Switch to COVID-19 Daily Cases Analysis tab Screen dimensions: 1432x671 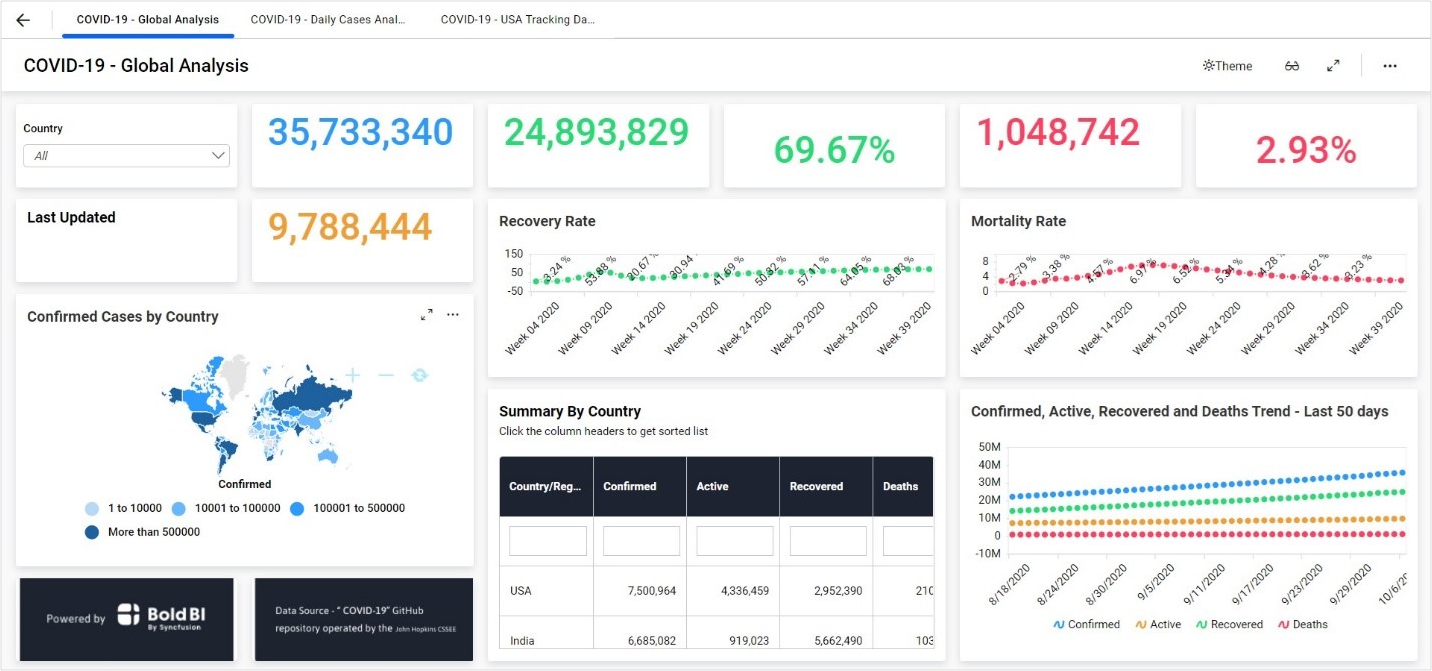328,19
